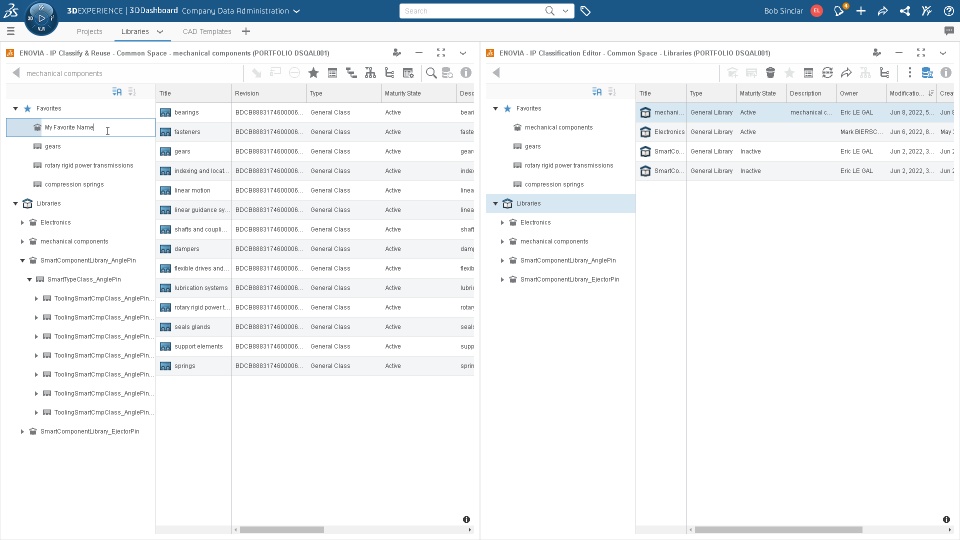Open the search options dropdown arrow
The height and width of the screenshot is (540, 960).
pos(565,11)
